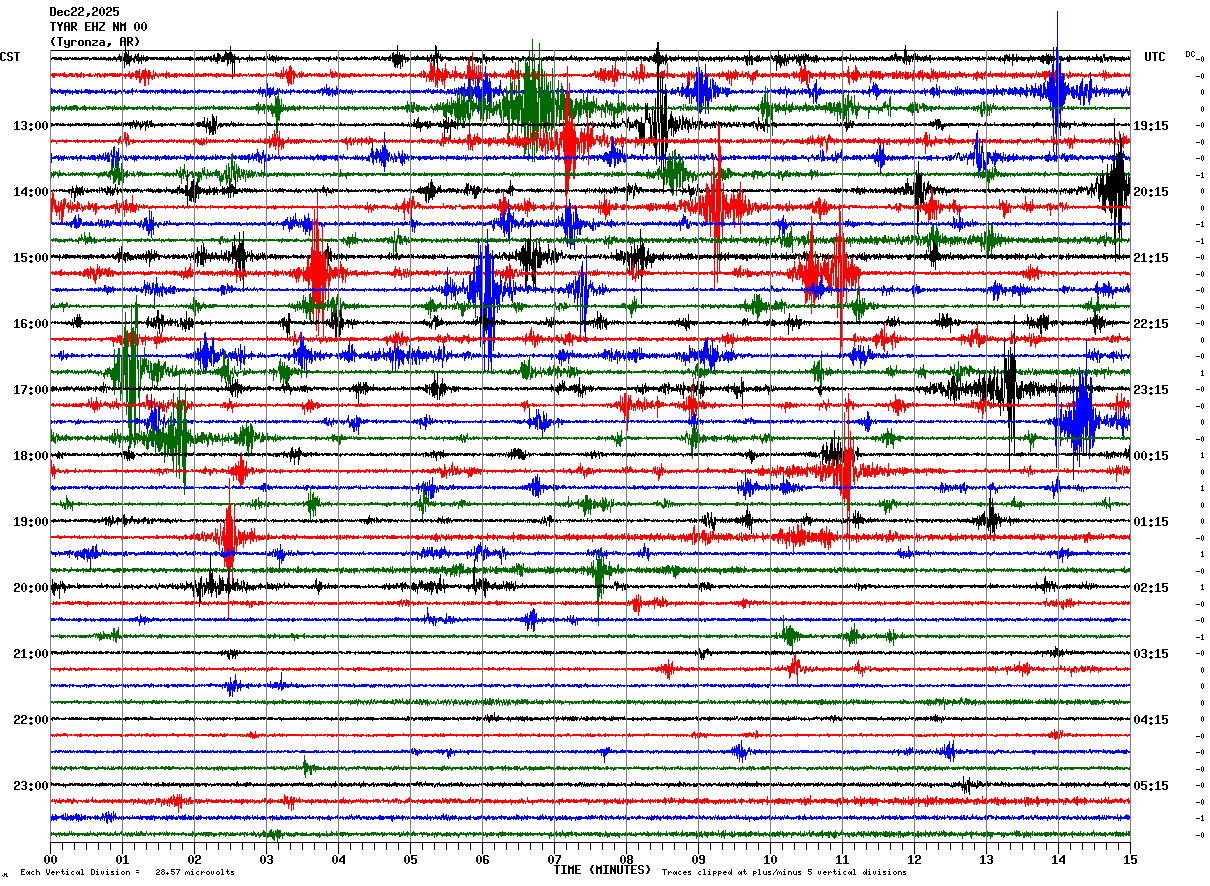Click the Each Vertical Division scale note
This screenshot has height=886, width=1210.
pos(127,873)
